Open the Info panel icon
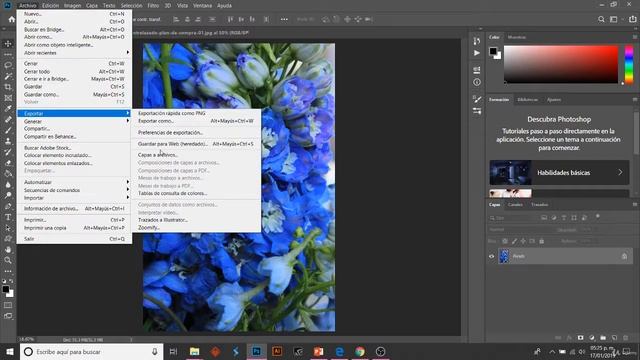 coord(477,82)
